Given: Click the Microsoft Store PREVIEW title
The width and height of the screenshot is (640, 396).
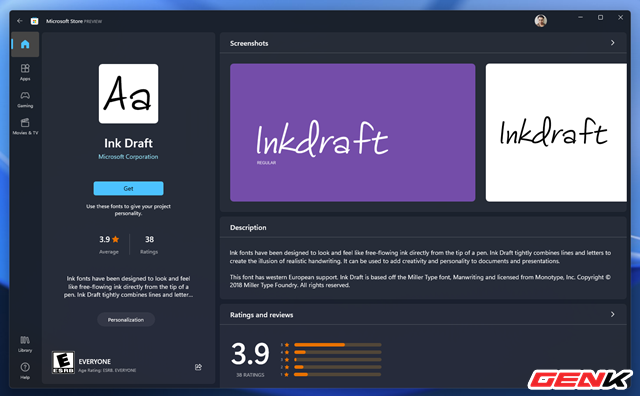Looking at the screenshot, I should (73, 21).
